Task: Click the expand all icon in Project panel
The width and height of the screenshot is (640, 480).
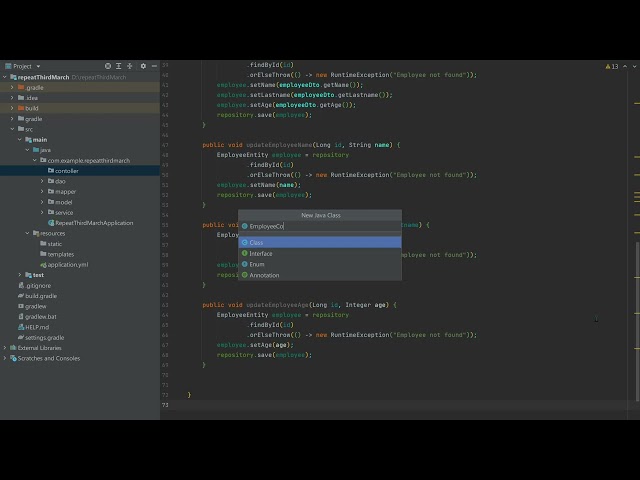Action: click(x=118, y=66)
